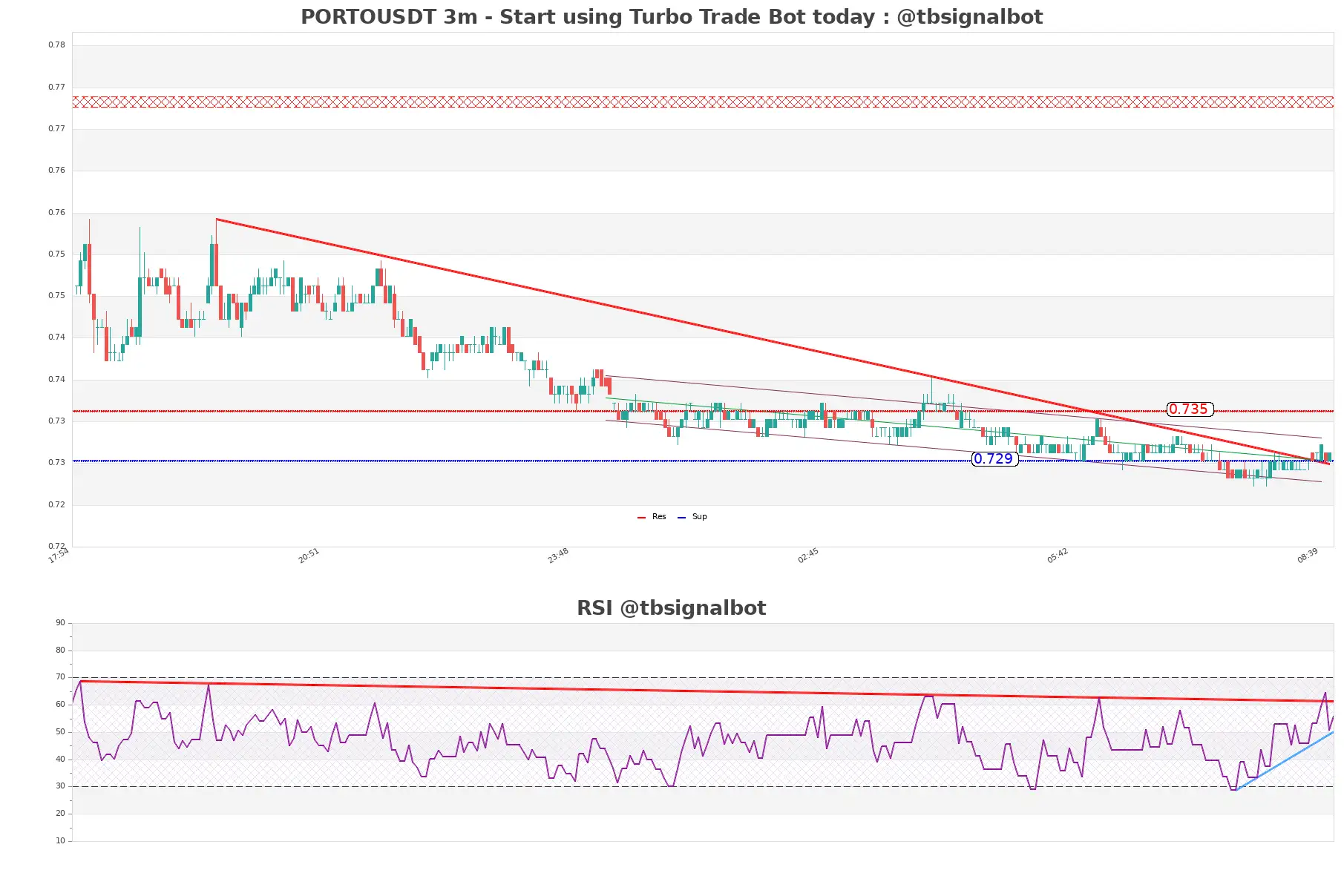
Task: Click the RSI 70 axis label
Action: click(61, 677)
